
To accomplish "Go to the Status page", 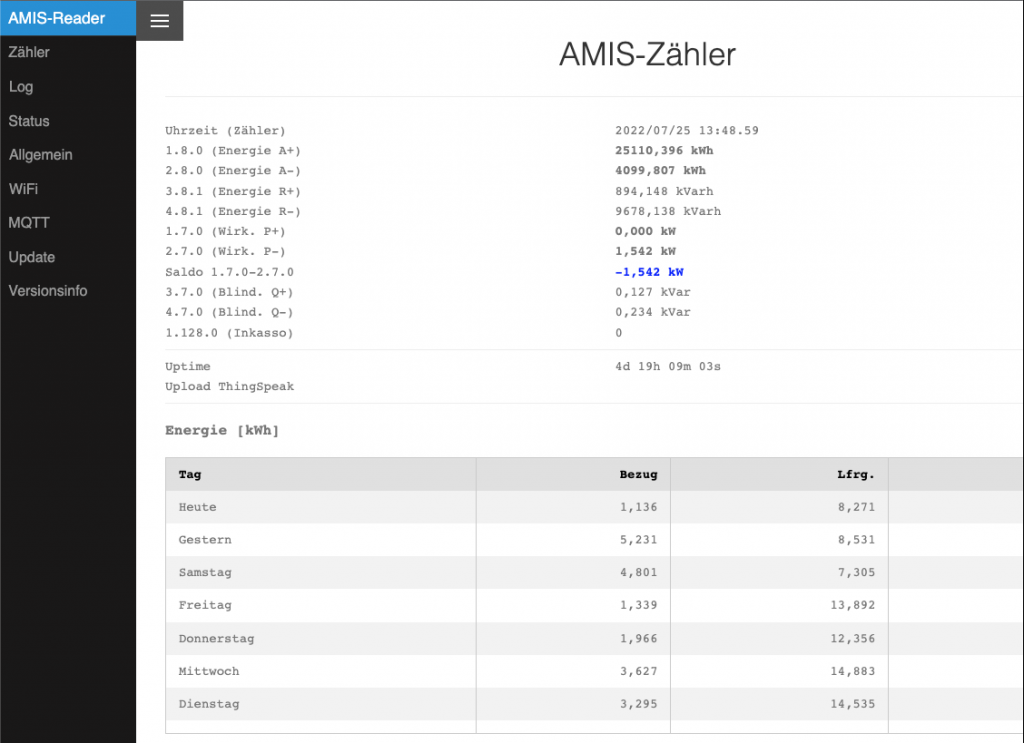I will (x=29, y=121).
